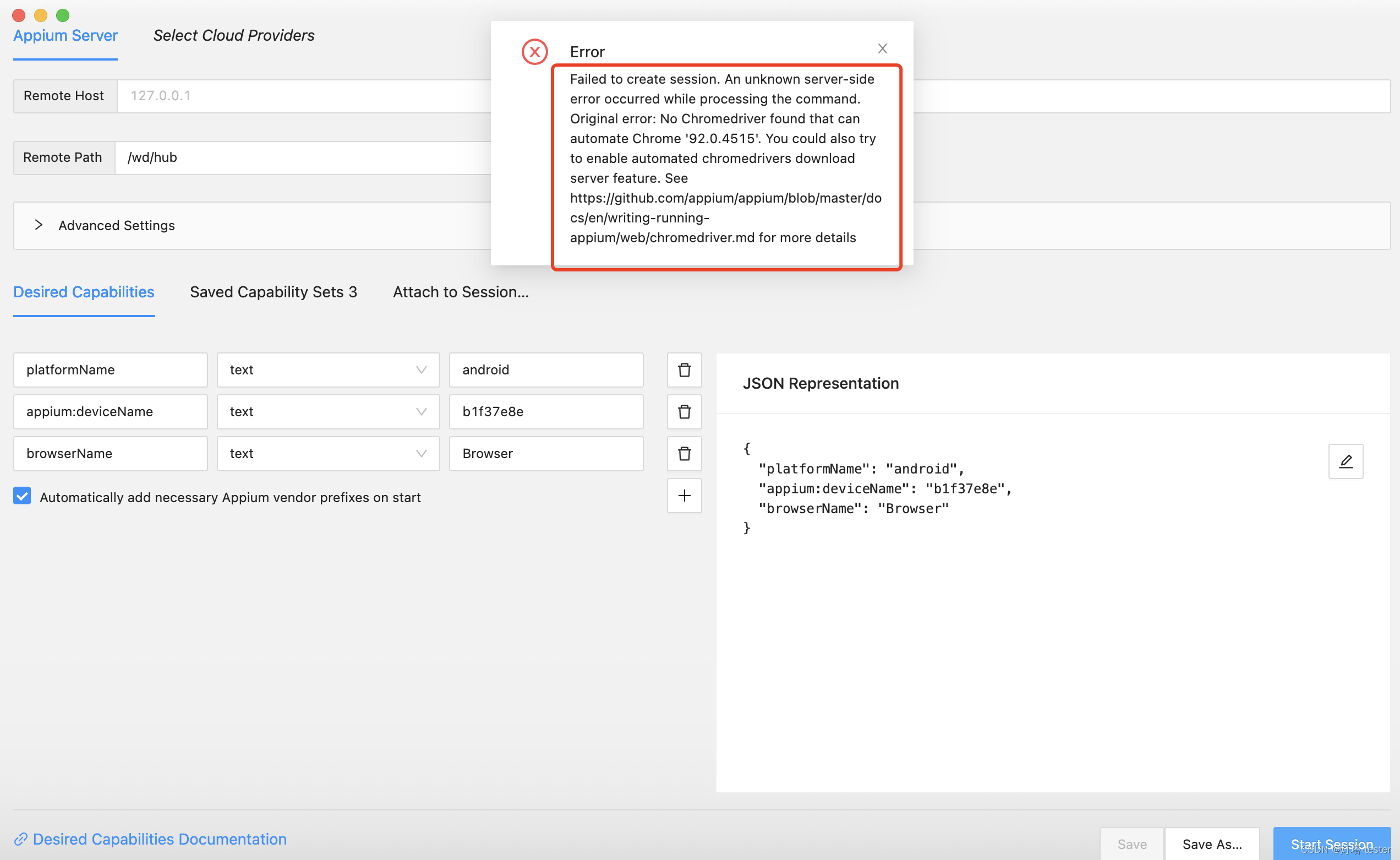This screenshot has width=1400, height=860.
Task: Open type dropdown for browserName
Action: pyautogui.click(x=328, y=453)
